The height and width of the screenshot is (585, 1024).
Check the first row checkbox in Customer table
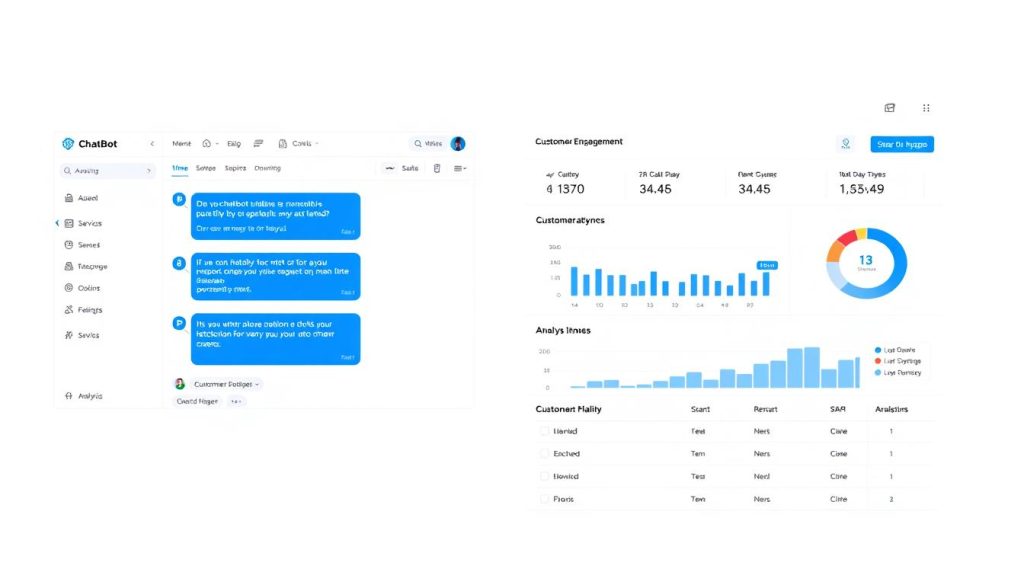pyautogui.click(x=543, y=431)
